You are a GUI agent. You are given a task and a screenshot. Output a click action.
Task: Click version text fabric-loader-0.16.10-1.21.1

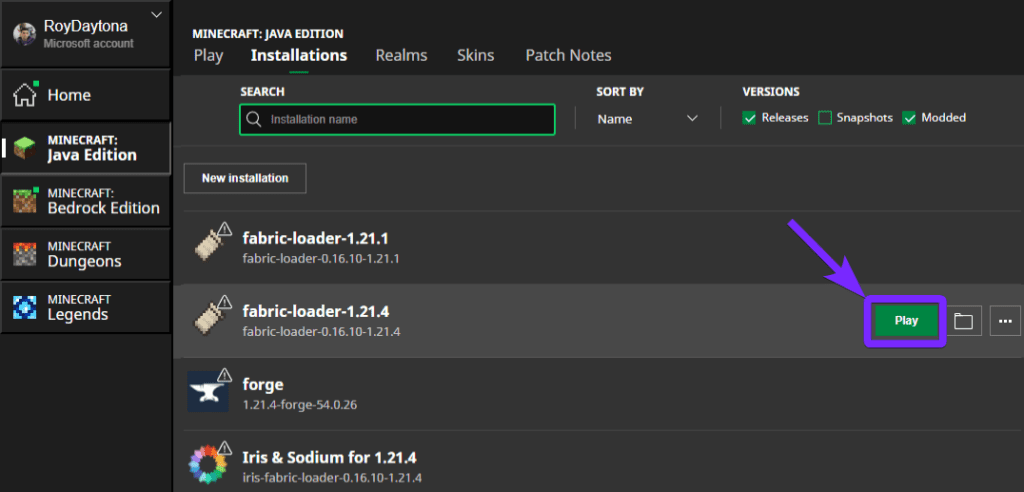[x=321, y=259]
